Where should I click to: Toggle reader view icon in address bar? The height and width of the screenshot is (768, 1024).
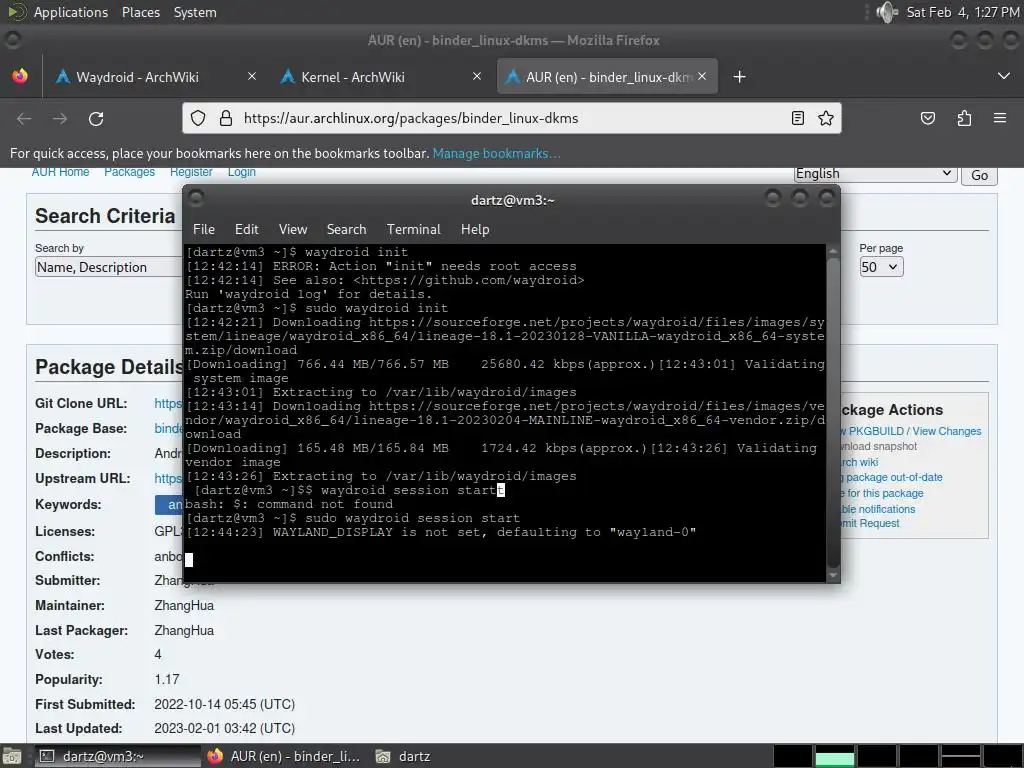797,118
